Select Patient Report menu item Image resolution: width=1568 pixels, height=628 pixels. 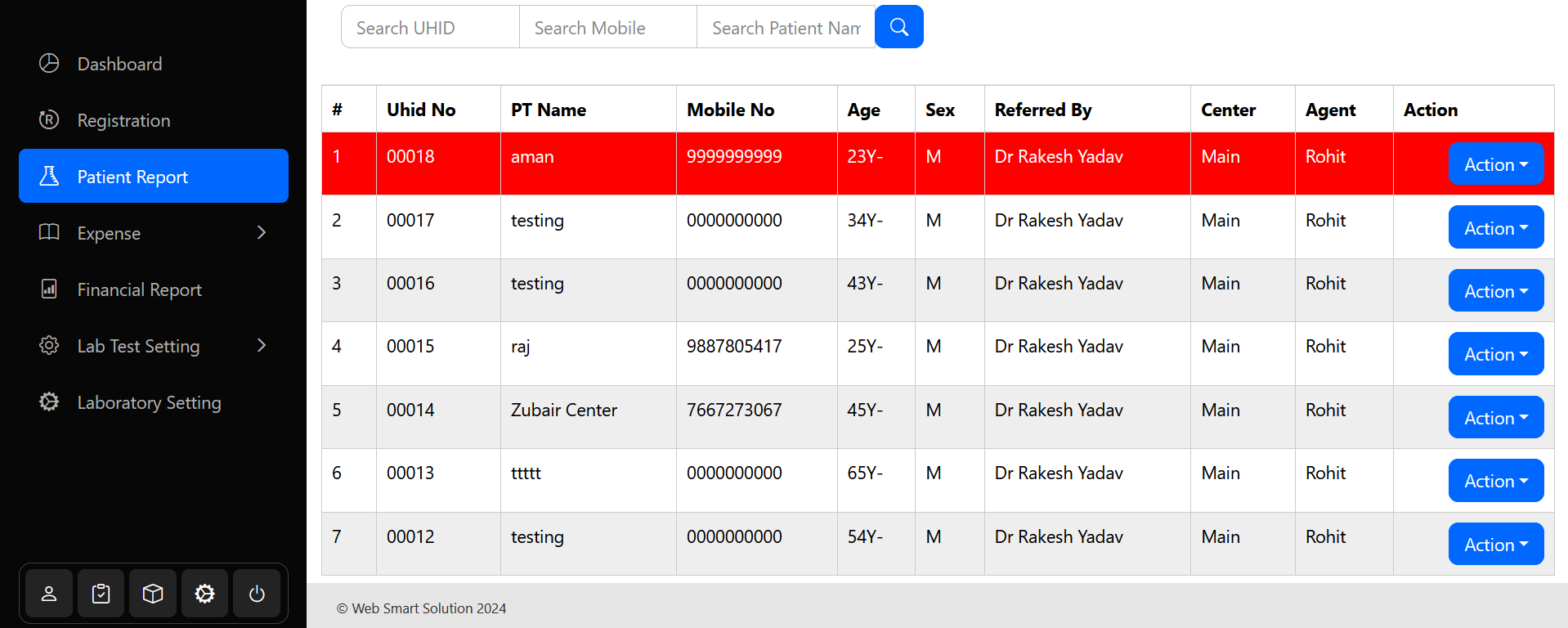click(x=154, y=176)
